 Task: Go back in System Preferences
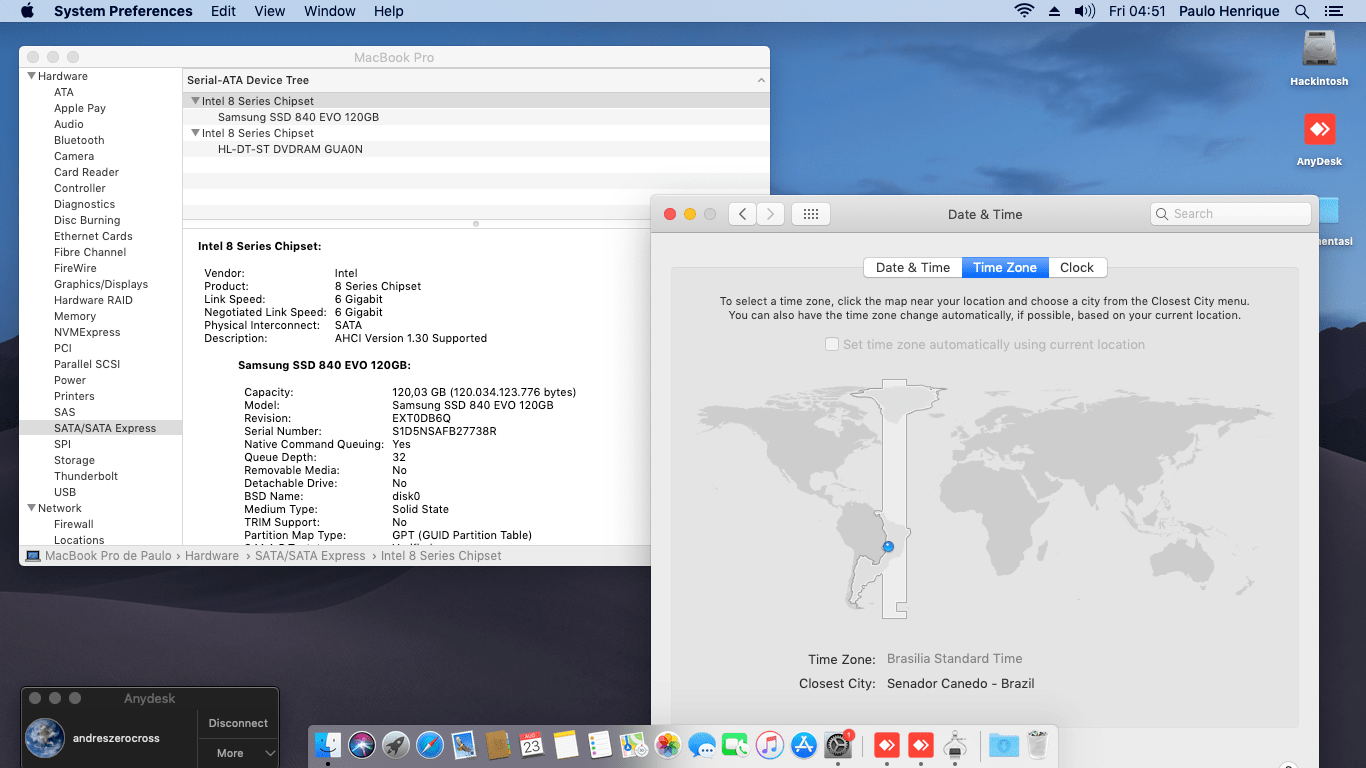click(x=742, y=214)
